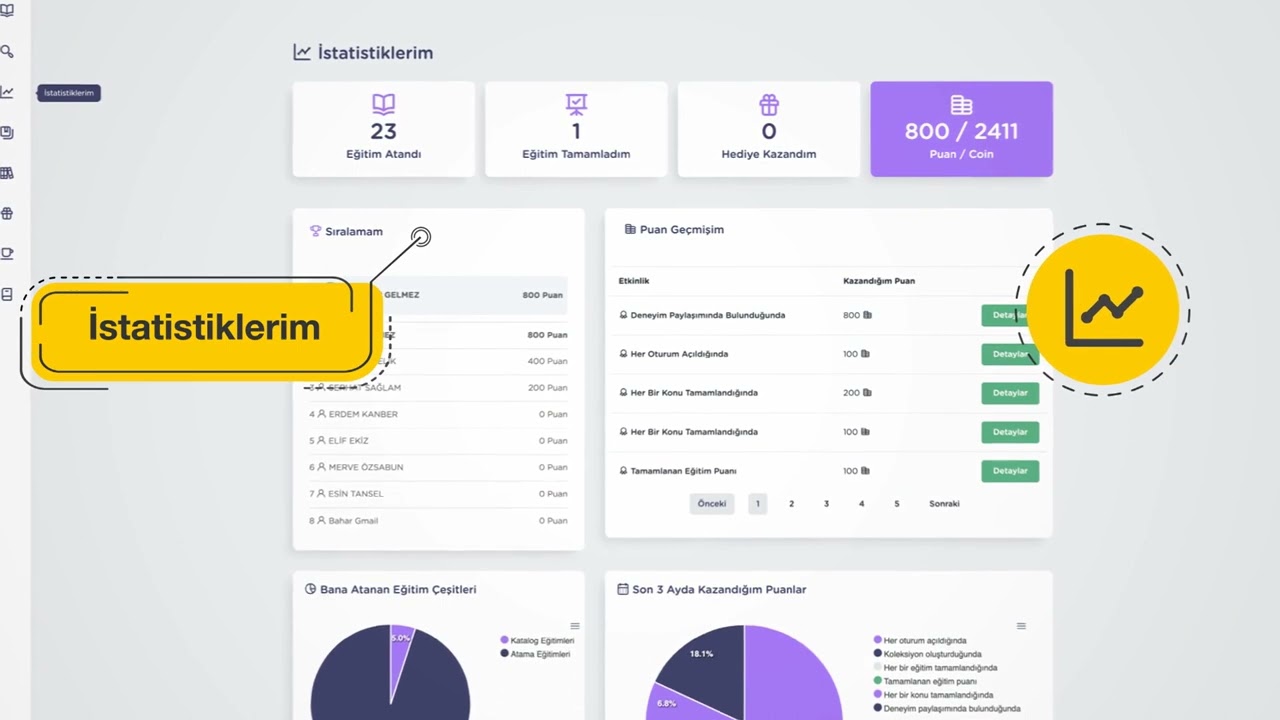
Task: Click the Kazandığım Puan column header
Action: (x=879, y=281)
